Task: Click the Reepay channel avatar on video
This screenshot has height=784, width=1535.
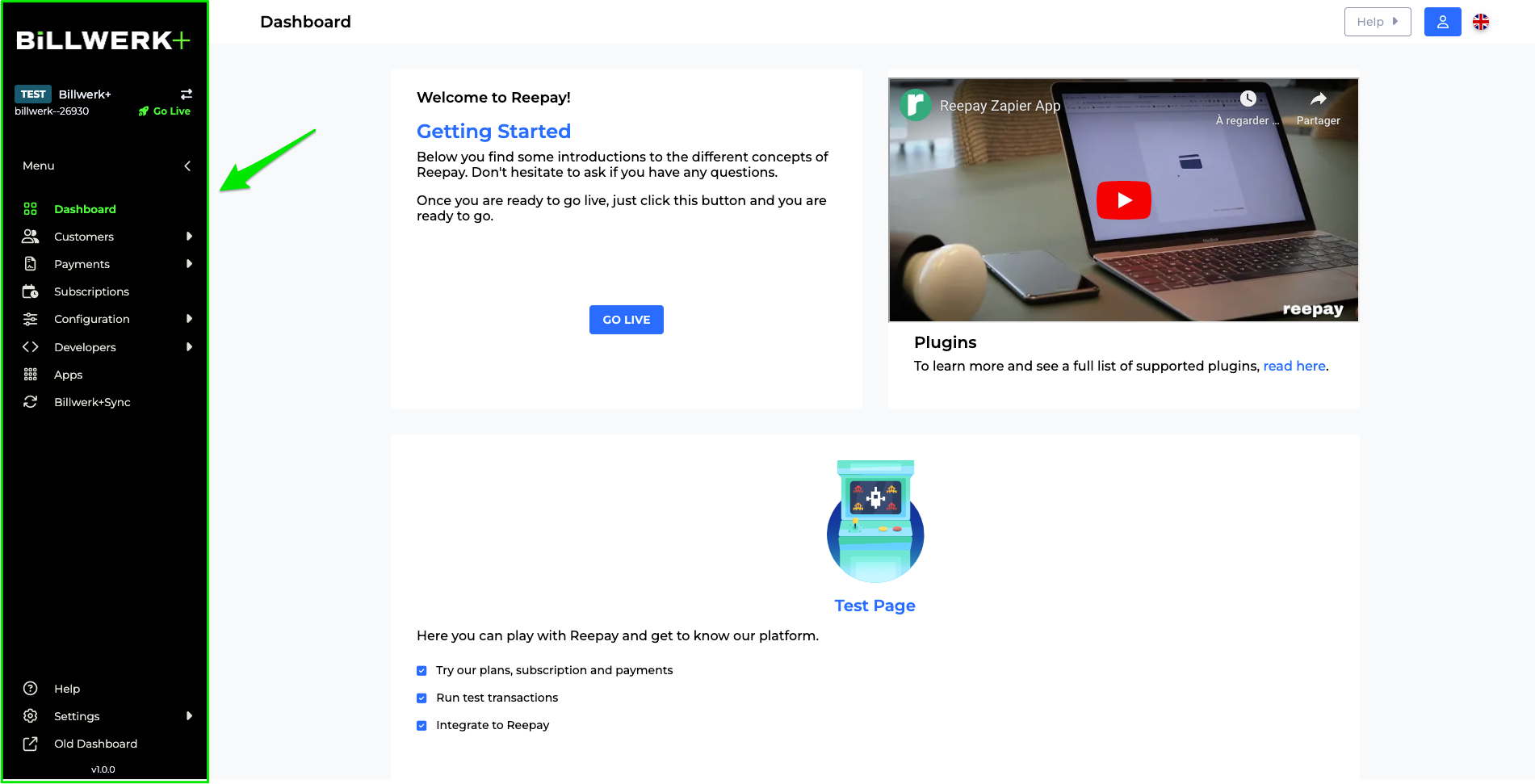Action: [x=916, y=105]
